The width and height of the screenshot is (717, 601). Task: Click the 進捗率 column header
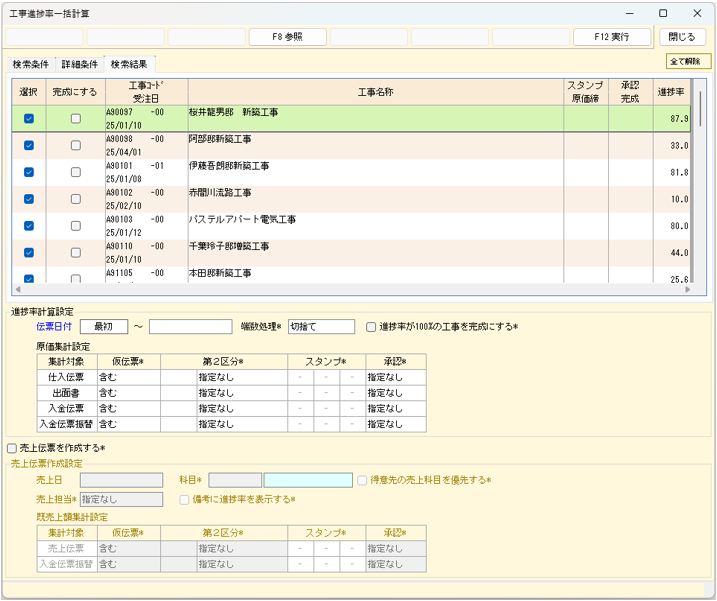point(670,92)
